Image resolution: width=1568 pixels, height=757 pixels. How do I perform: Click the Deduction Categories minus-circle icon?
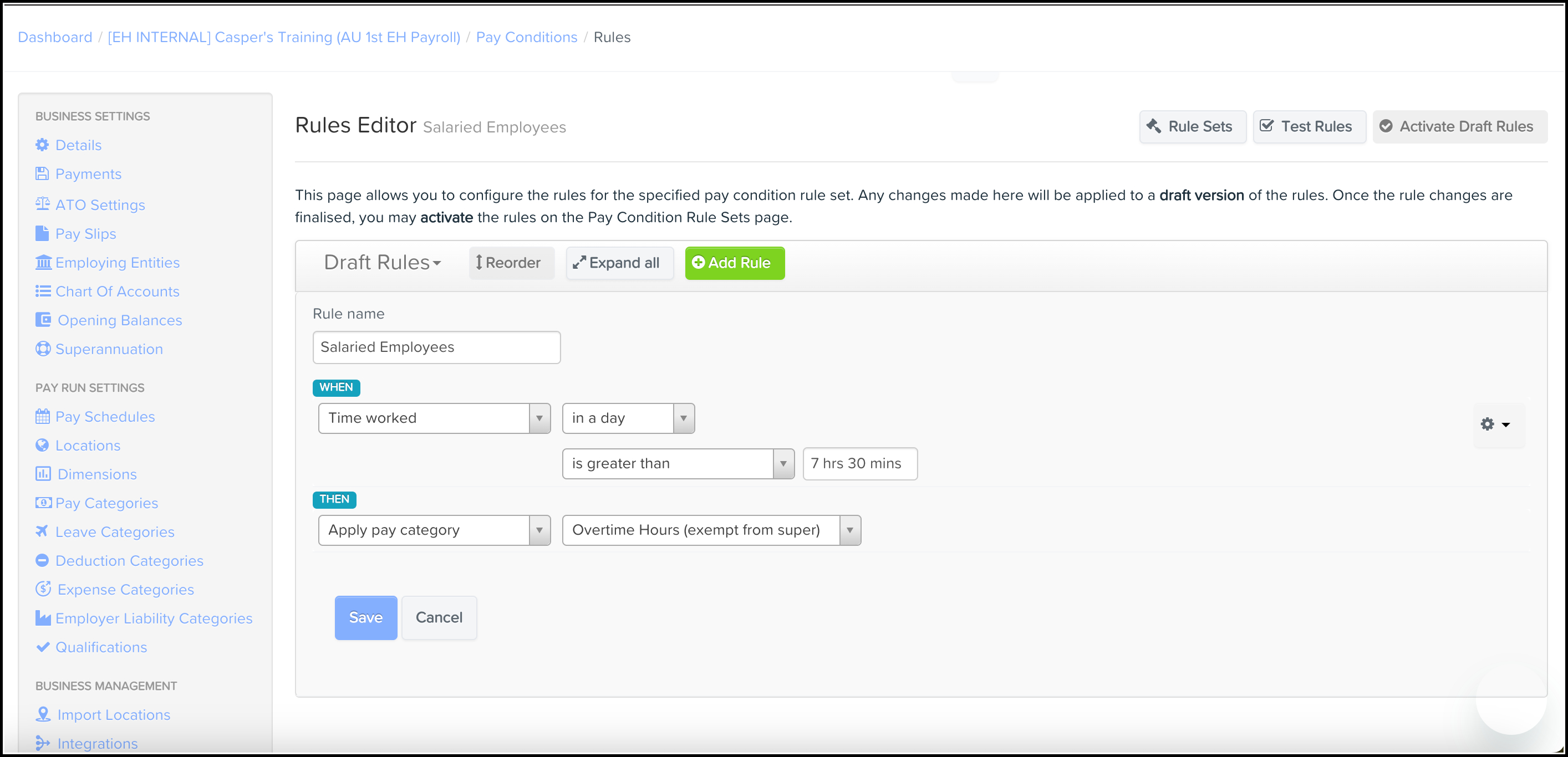tap(42, 560)
